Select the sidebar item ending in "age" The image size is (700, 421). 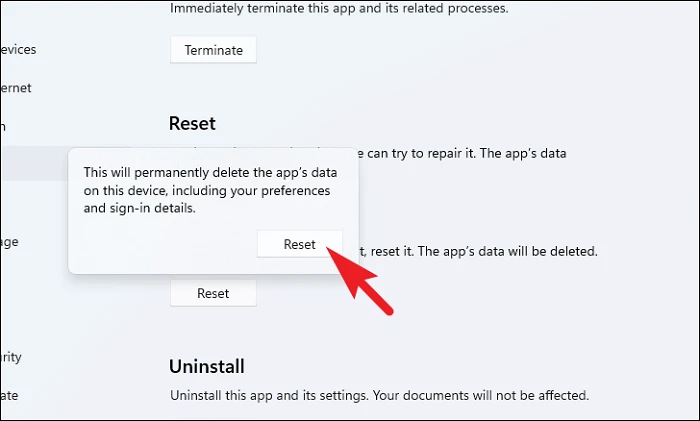point(9,242)
